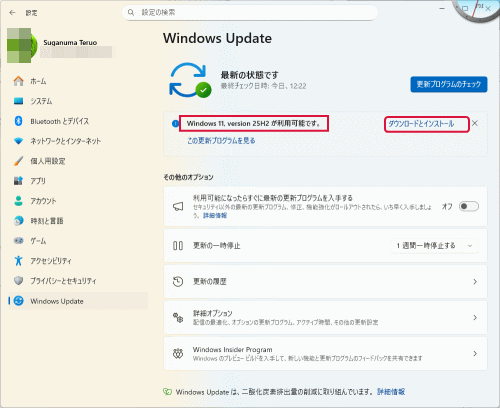500x408 pixels.
Task: Click Windows Update page title
Action: pos(217,38)
